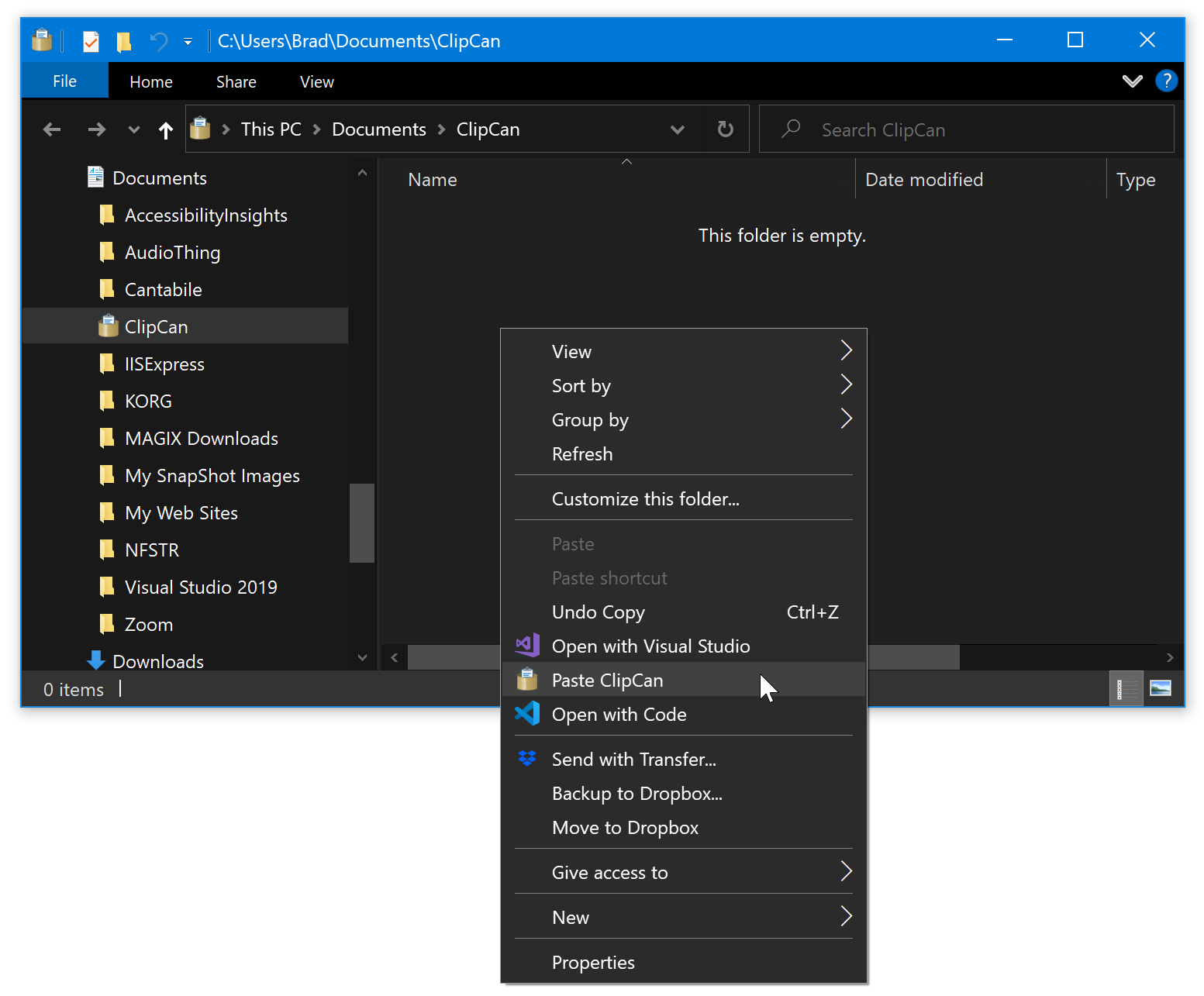Select Downloads in the navigation pane
1204x996 pixels.
tap(158, 661)
